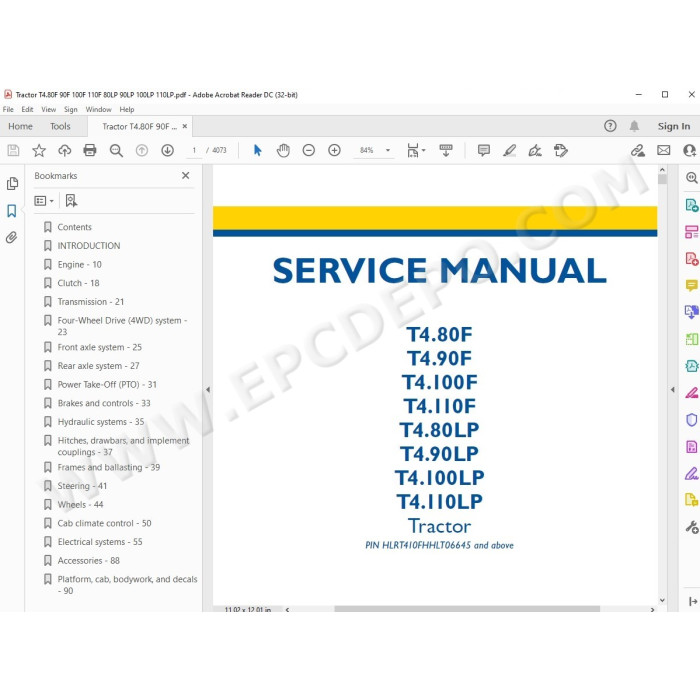Open the Contents bookmark
The width and height of the screenshot is (700, 700).
pos(75,227)
